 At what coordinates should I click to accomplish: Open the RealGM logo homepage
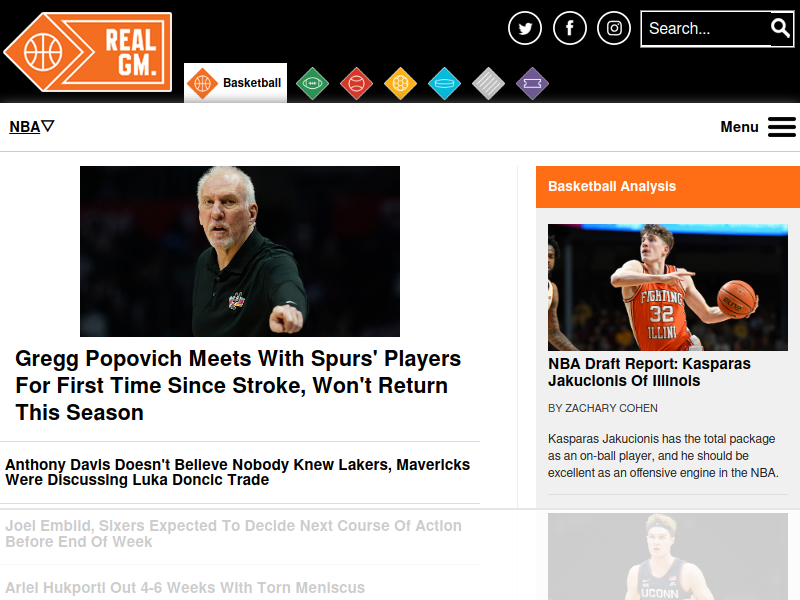pos(87,52)
